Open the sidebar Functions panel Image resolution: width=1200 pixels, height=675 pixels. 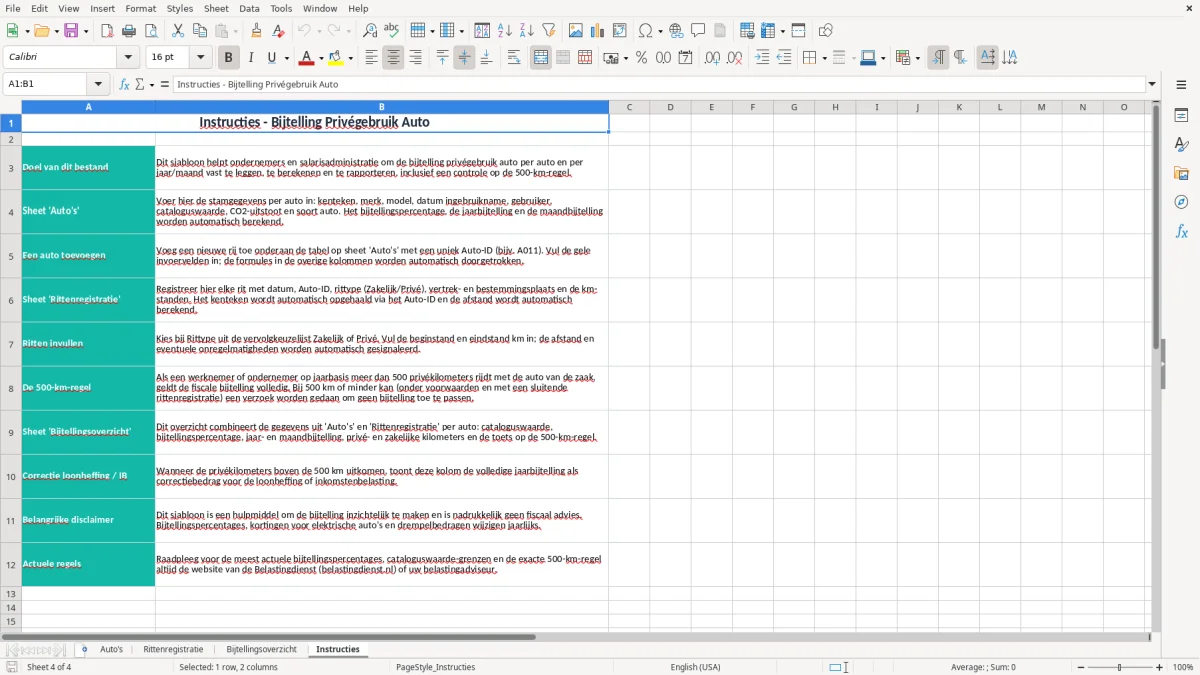pos(1181,231)
